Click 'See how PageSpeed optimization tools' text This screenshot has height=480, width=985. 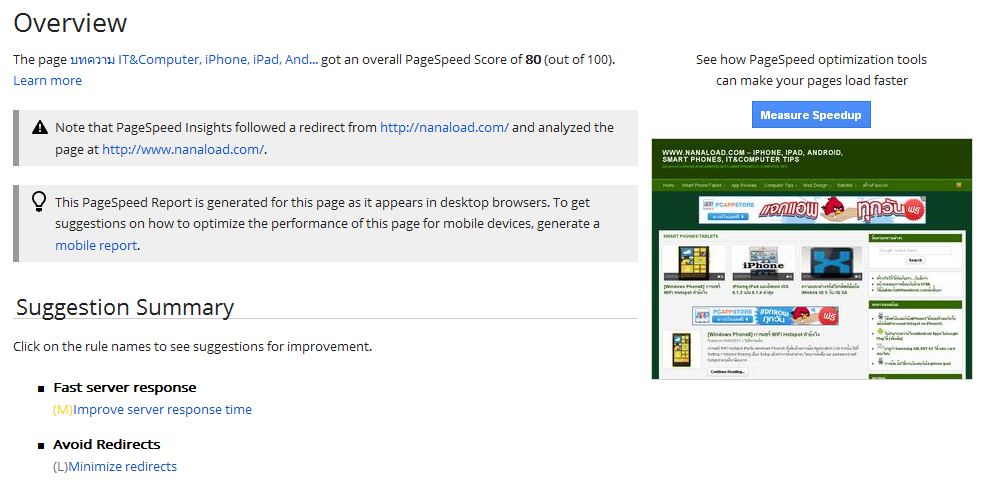click(x=811, y=60)
